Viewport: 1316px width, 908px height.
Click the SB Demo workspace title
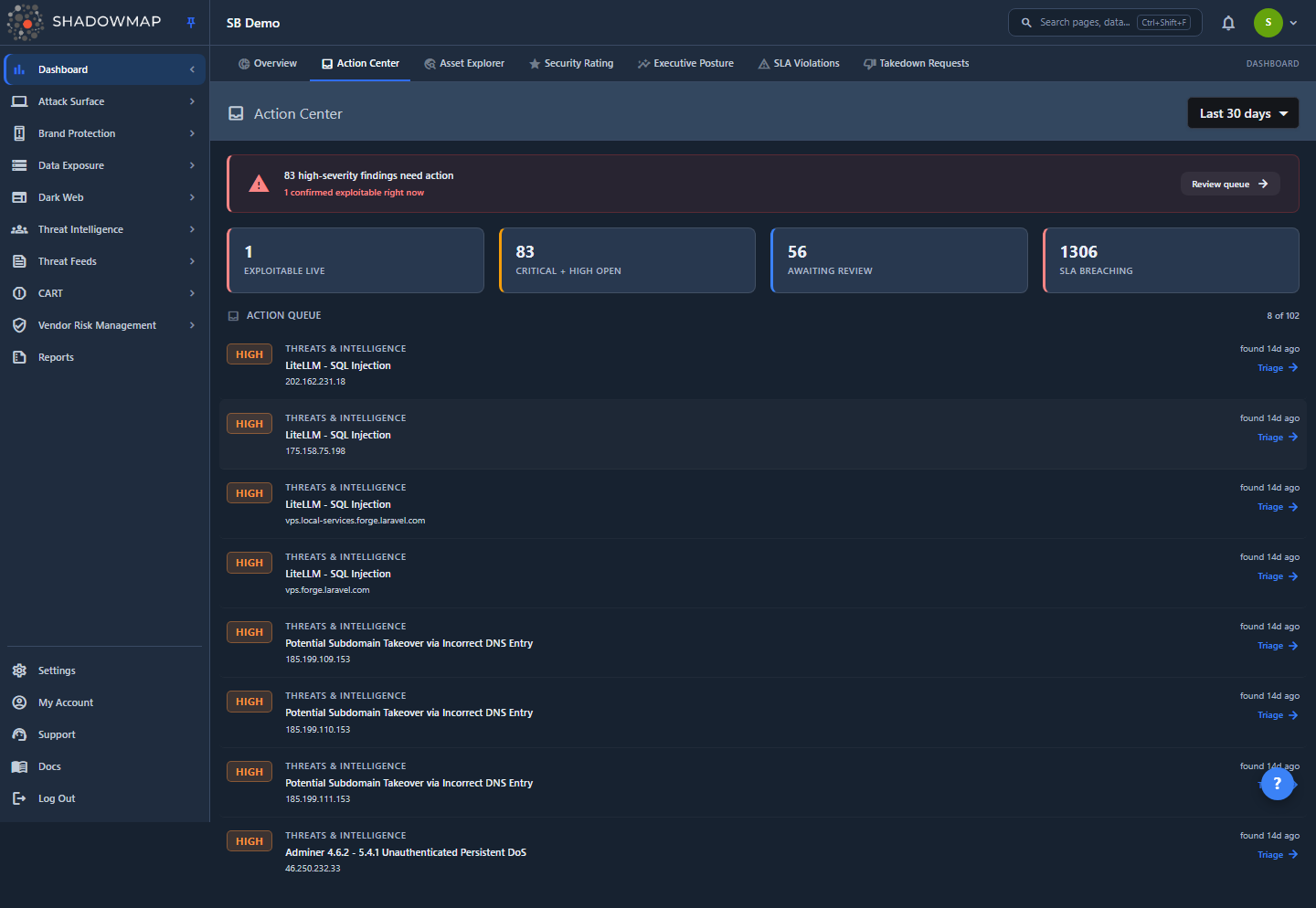[x=253, y=23]
